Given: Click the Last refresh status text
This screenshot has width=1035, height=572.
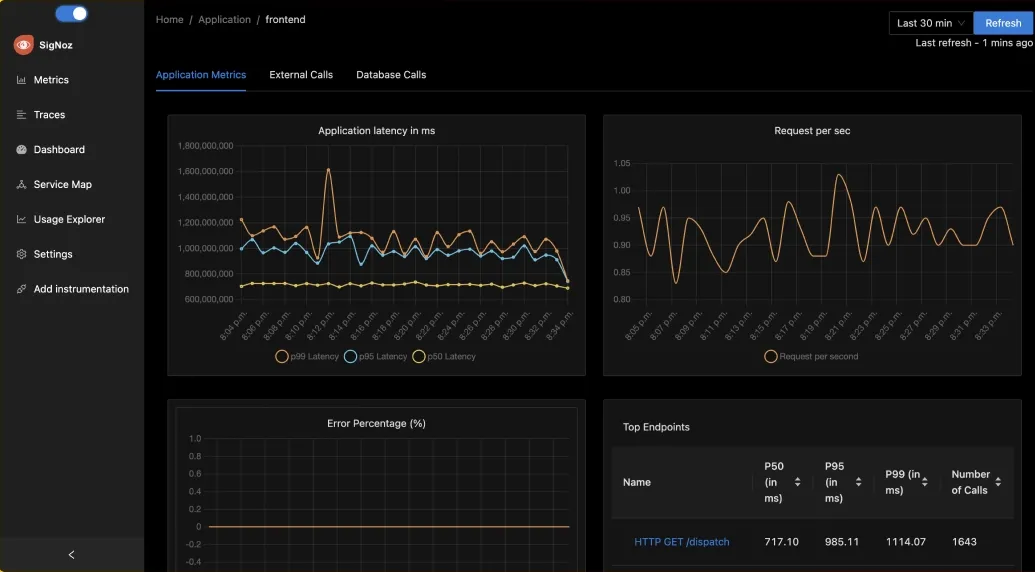Looking at the screenshot, I should [974, 43].
